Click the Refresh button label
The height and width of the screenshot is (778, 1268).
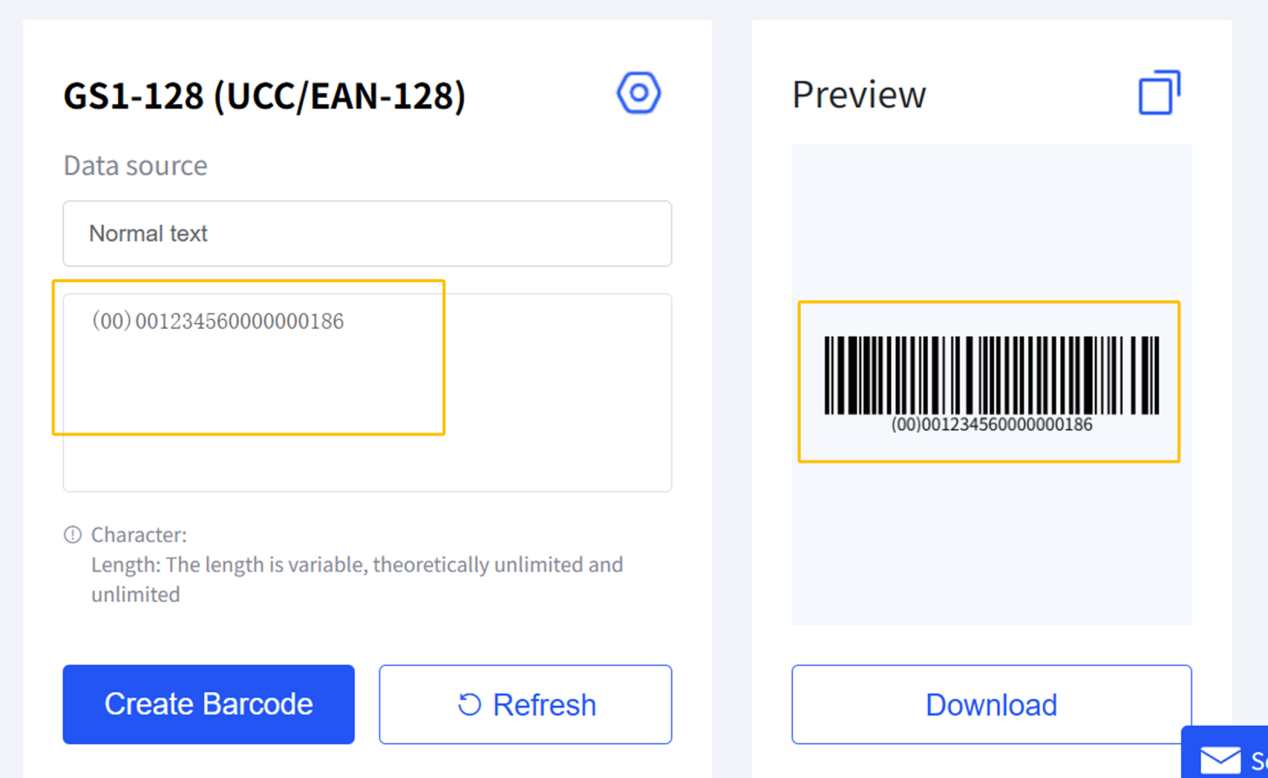[544, 705]
